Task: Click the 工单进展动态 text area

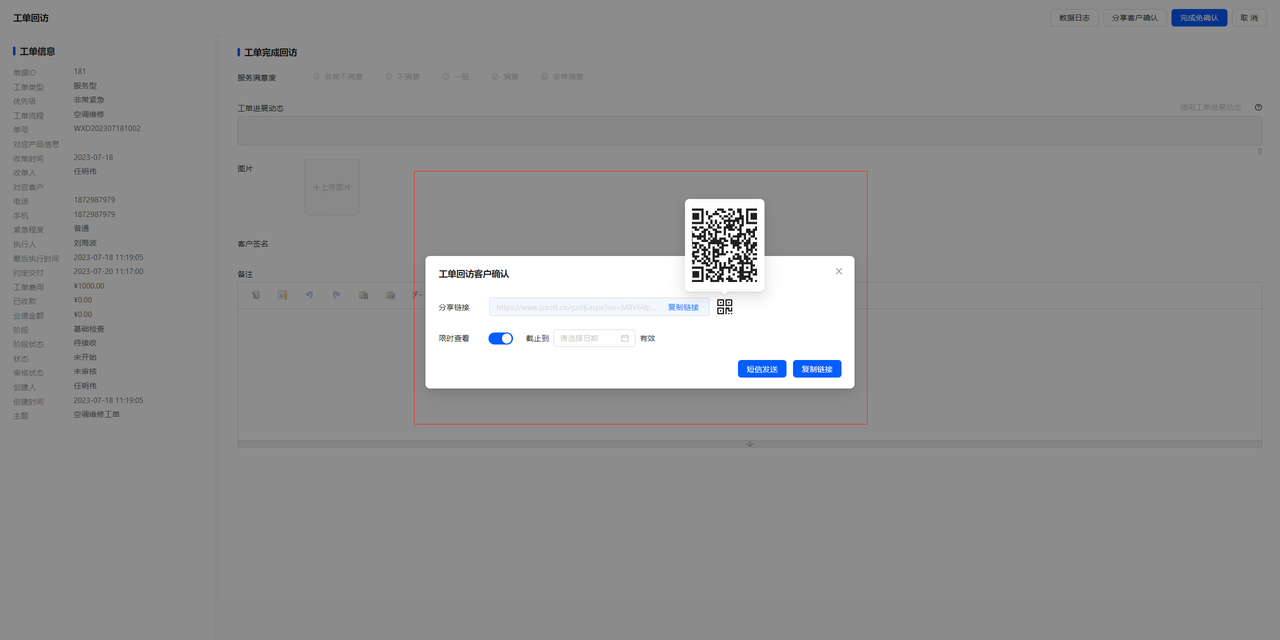Action: tap(750, 131)
